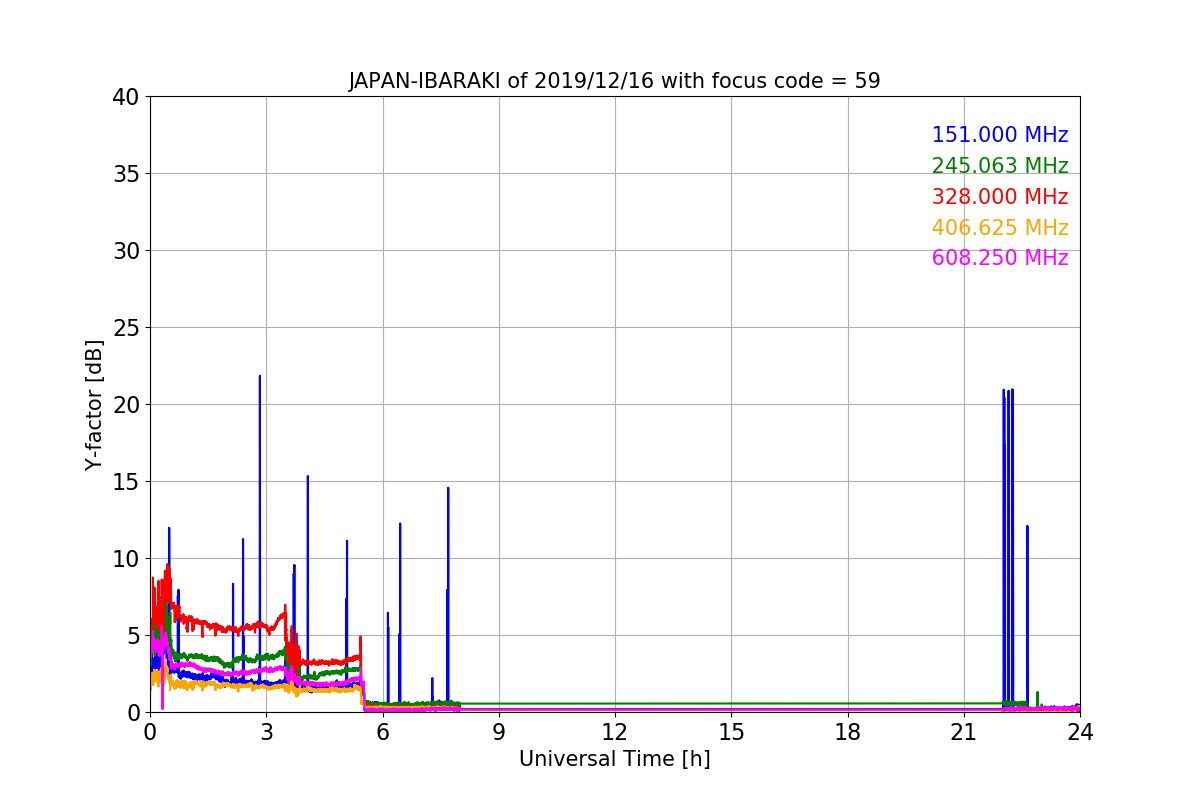Image resolution: width=1200 pixels, height=800 pixels.
Task: Select the 245.063 MHz legend label
Action: point(999,166)
